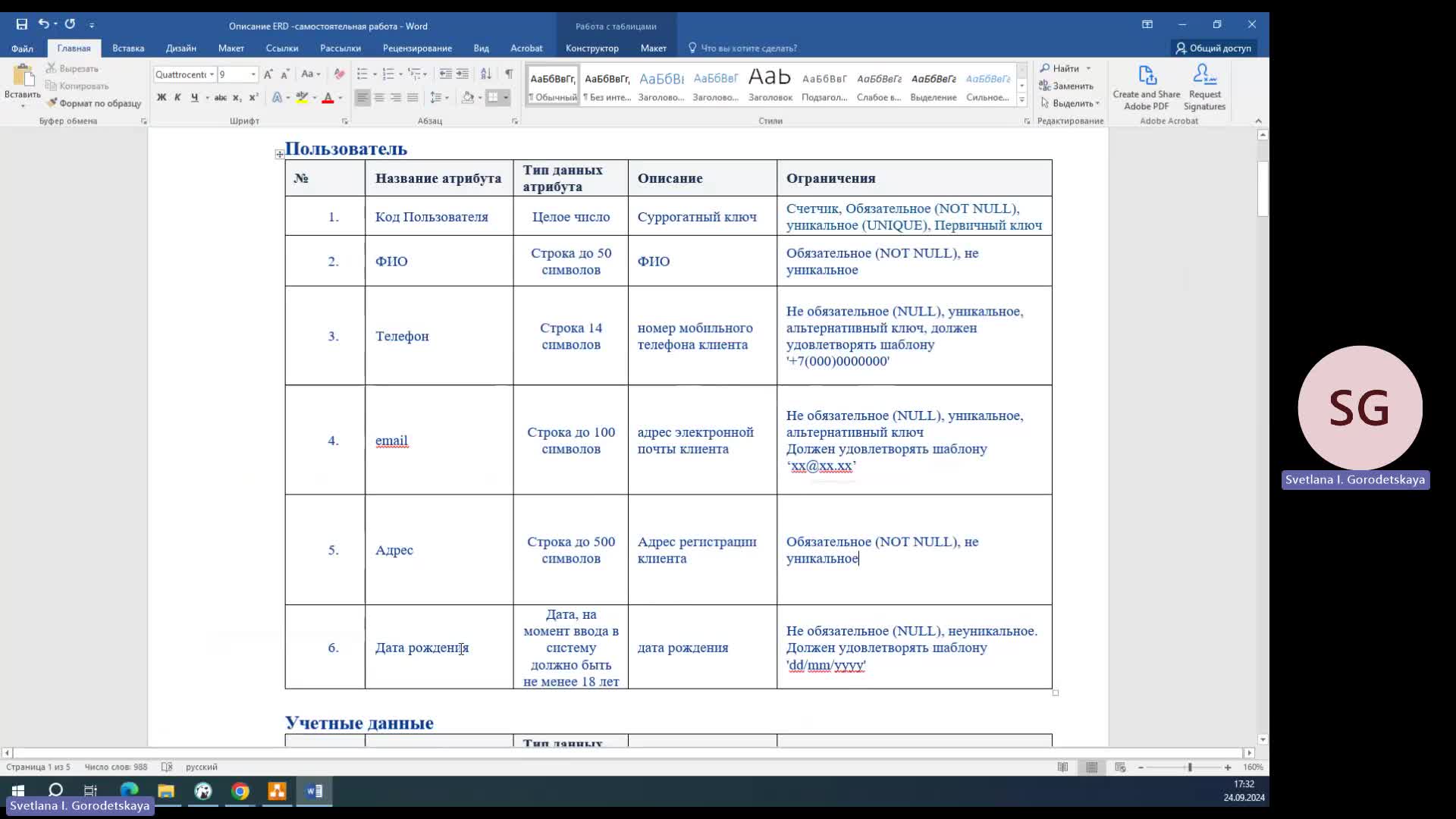Toggle underline (Ч) formatting
1456x819 pixels.
(195, 97)
